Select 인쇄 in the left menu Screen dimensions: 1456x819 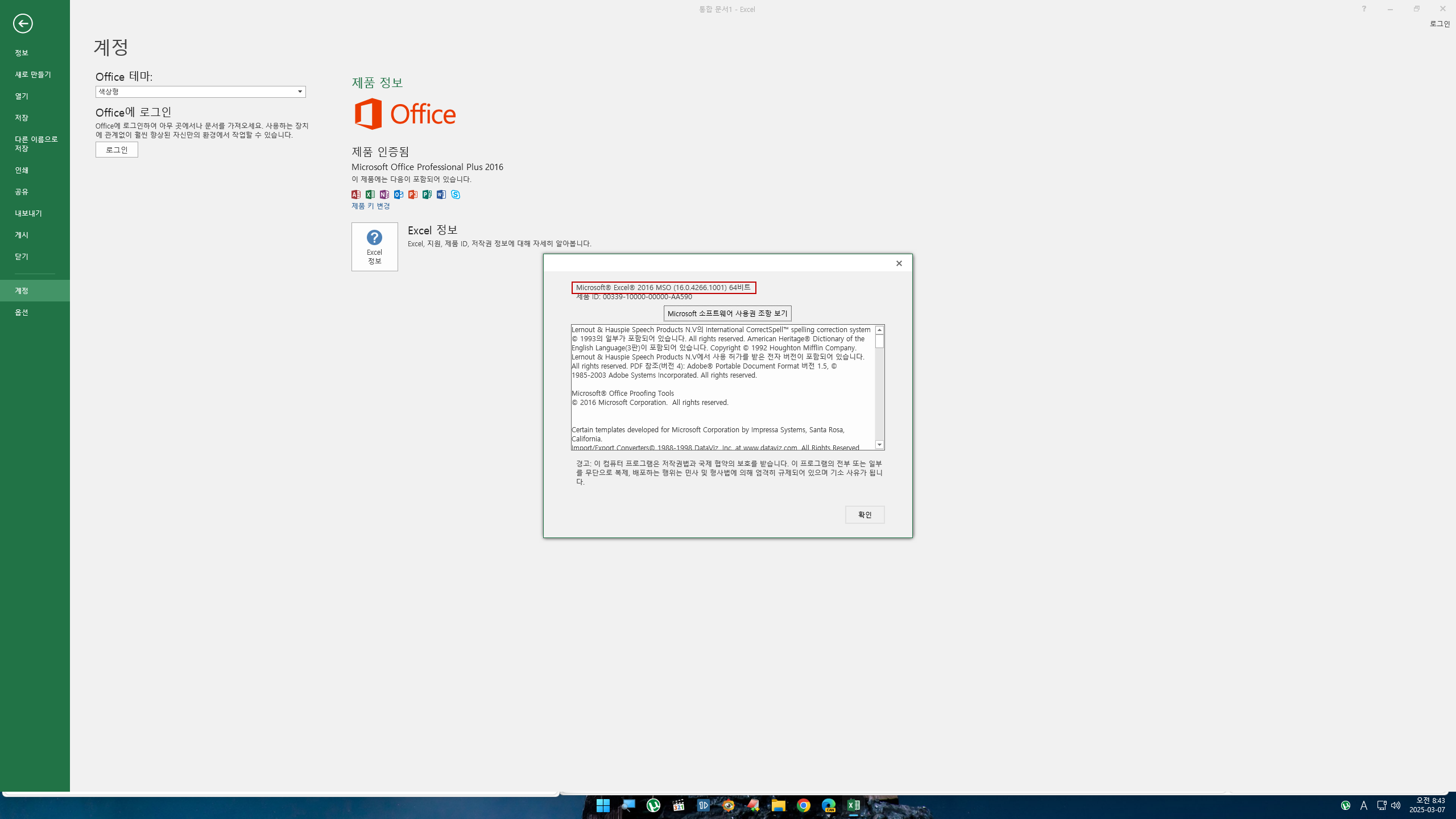(22, 170)
